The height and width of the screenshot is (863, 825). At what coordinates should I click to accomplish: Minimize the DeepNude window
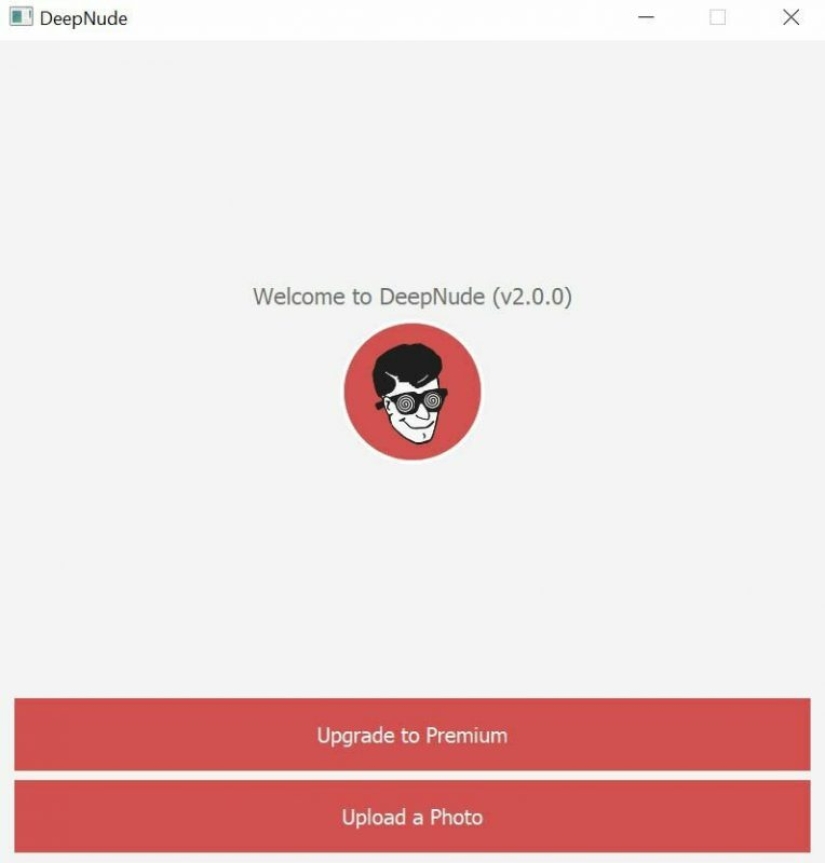tap(646, 17)
